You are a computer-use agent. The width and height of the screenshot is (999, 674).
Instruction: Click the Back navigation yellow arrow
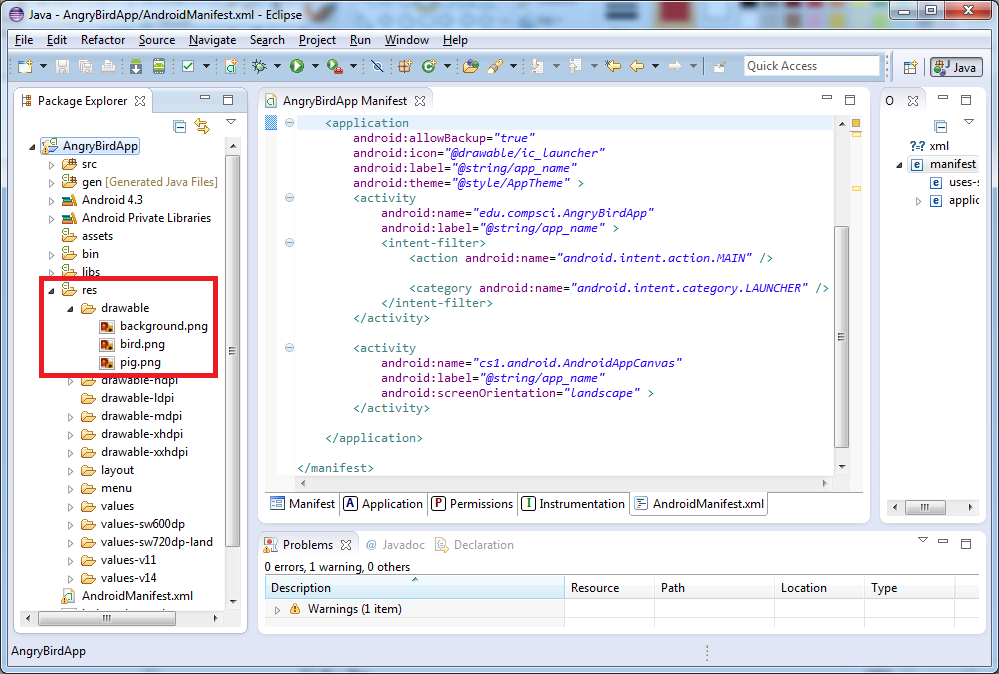(637, 67)
